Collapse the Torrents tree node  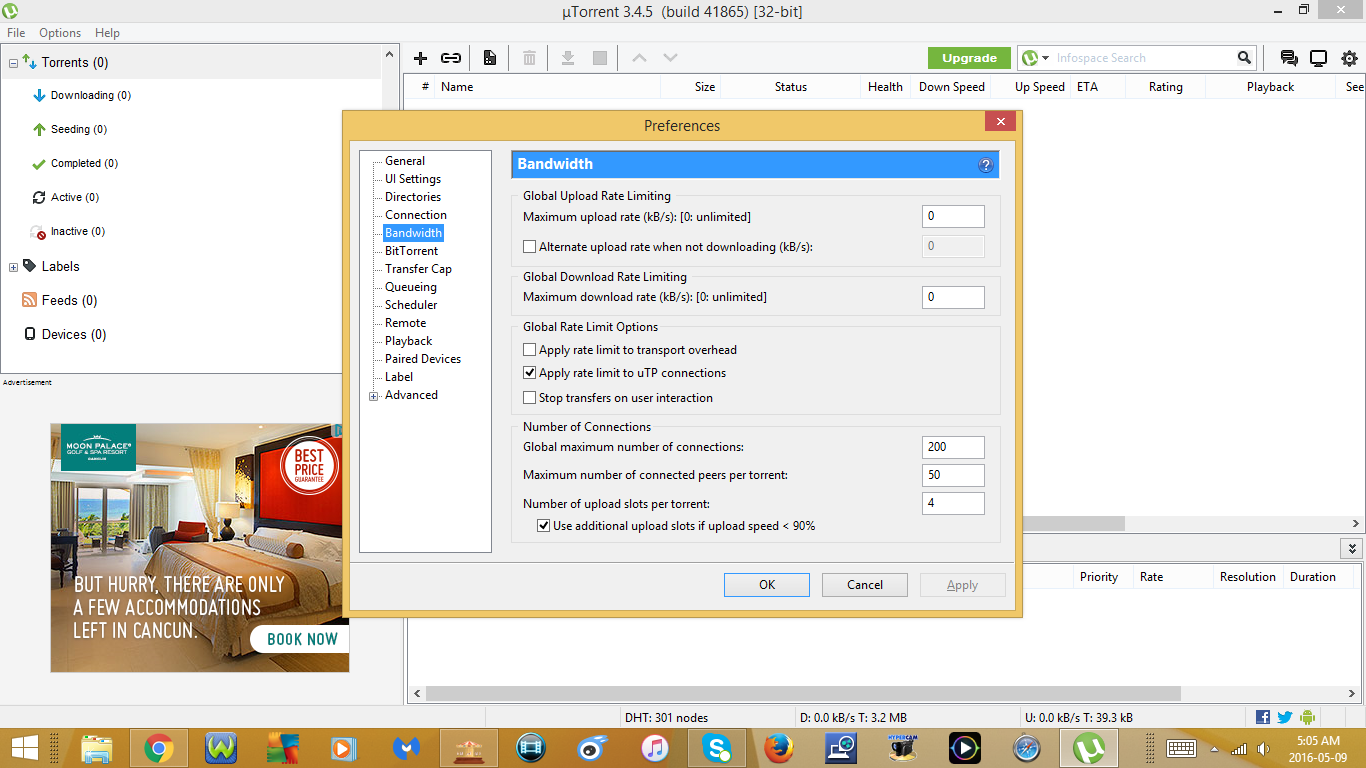(13, 62)
